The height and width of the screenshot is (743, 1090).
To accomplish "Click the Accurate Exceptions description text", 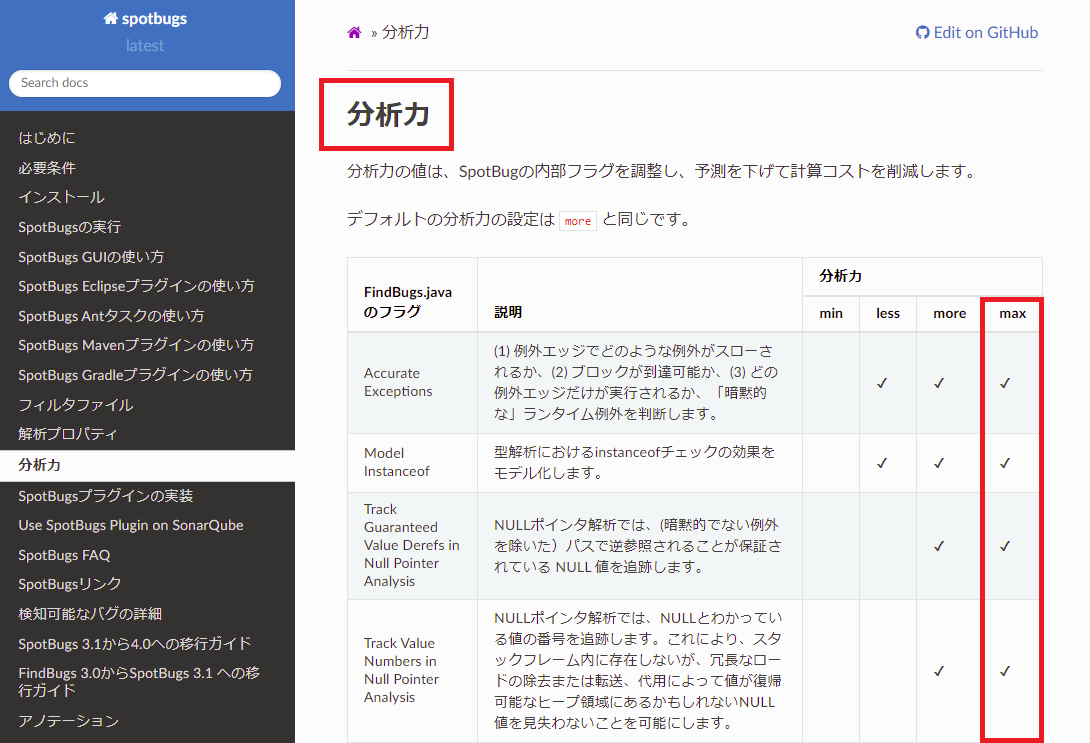I will pyautogui.click(x=635, y=382).
